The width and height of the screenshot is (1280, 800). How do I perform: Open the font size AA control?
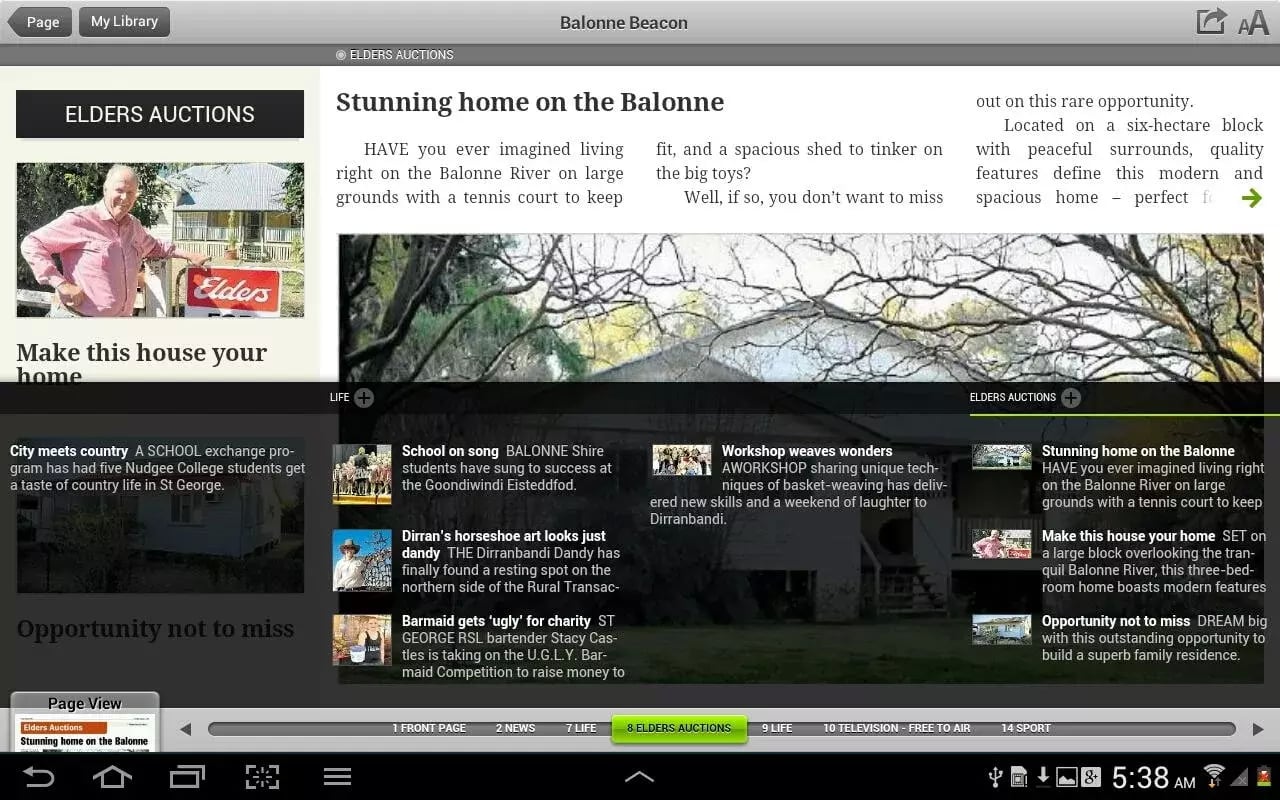pos(1253,24)
